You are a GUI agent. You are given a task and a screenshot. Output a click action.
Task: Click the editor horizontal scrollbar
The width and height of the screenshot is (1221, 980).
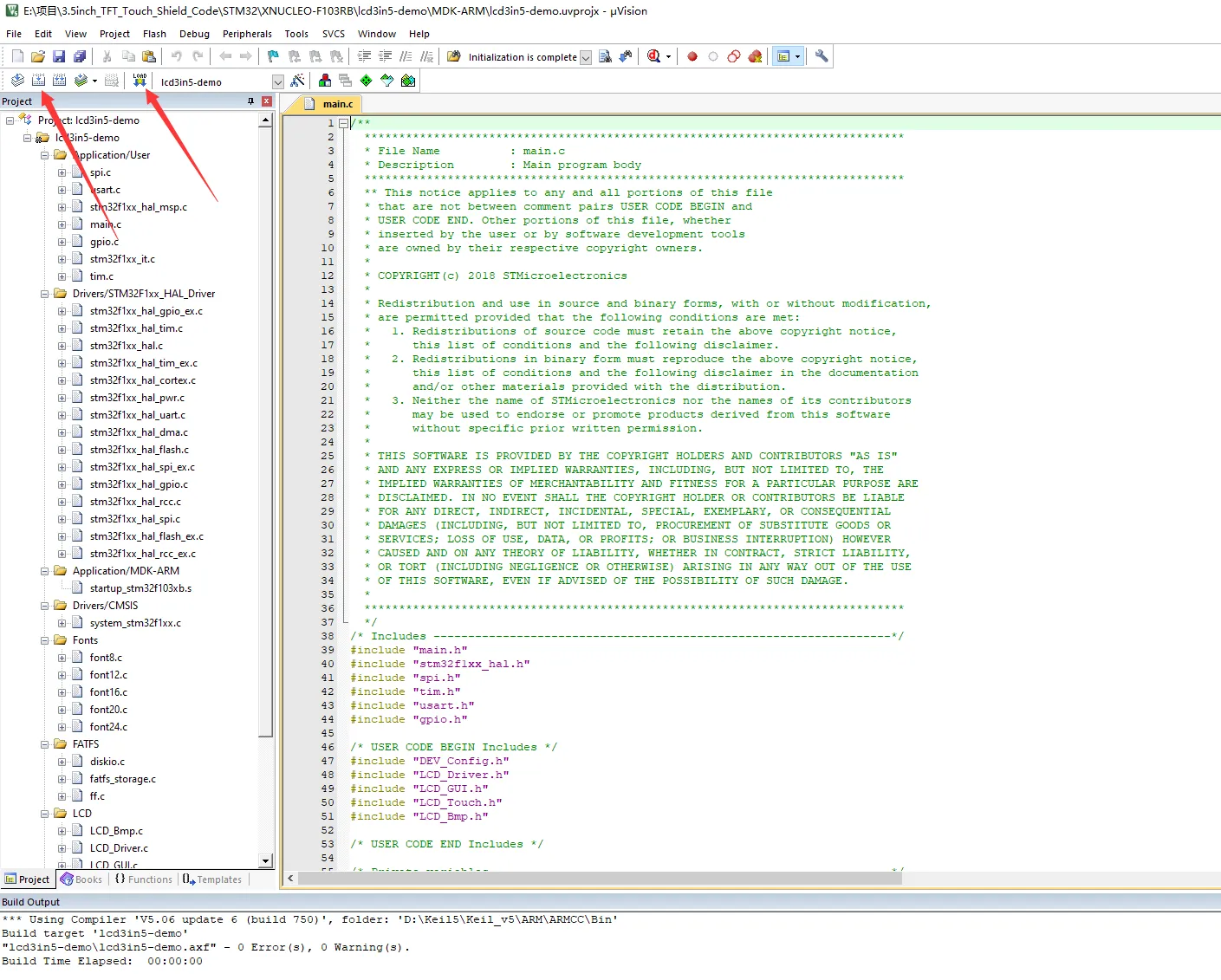tap(601, 879)
